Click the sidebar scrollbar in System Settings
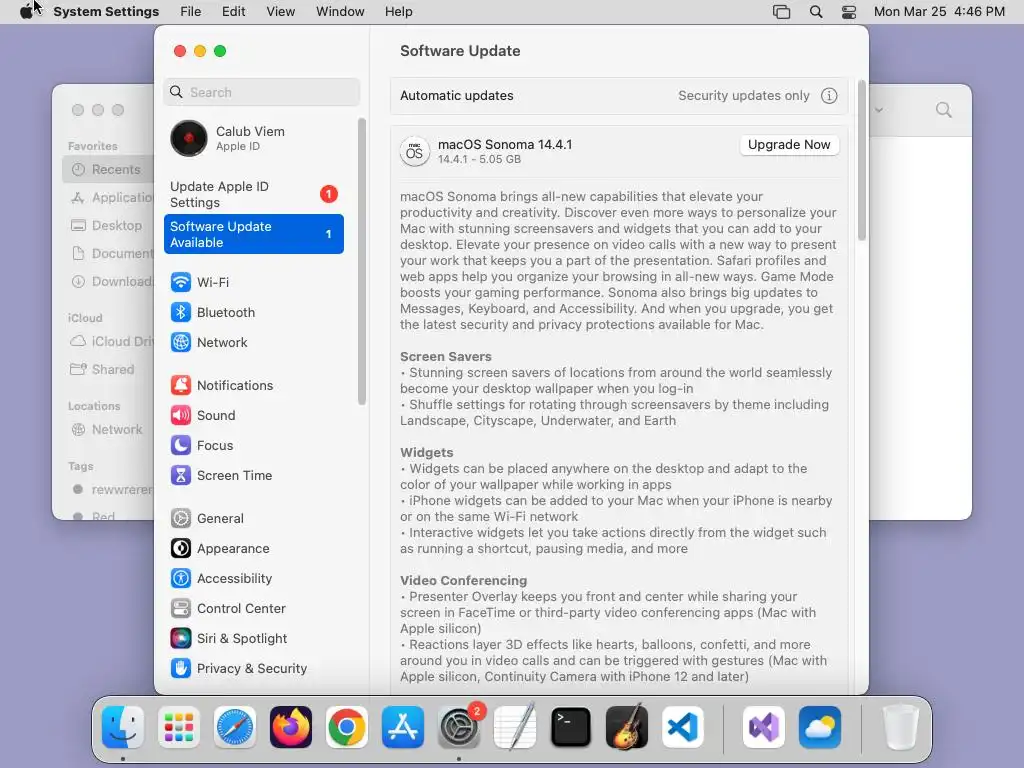This screenshot has height=768, width=1024. tap(362, 261)
